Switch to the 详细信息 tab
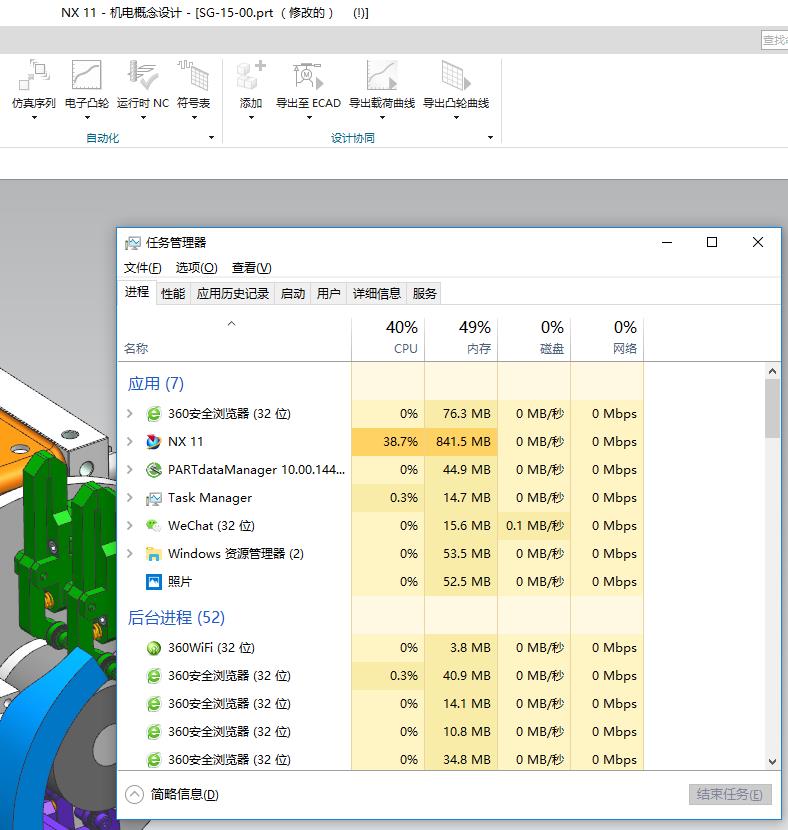The width and height of the screenshot is (788, 830). point(377,293)
